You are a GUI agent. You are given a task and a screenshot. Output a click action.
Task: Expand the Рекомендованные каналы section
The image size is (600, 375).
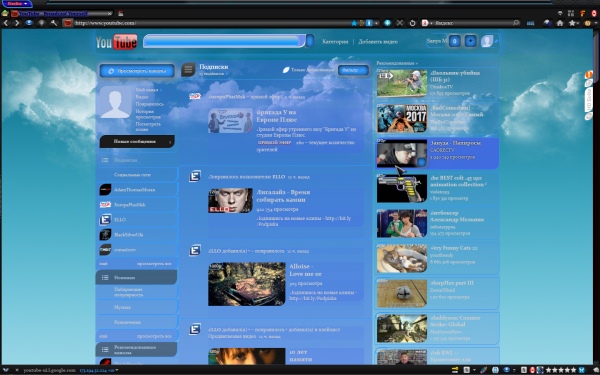click(136, 349)
